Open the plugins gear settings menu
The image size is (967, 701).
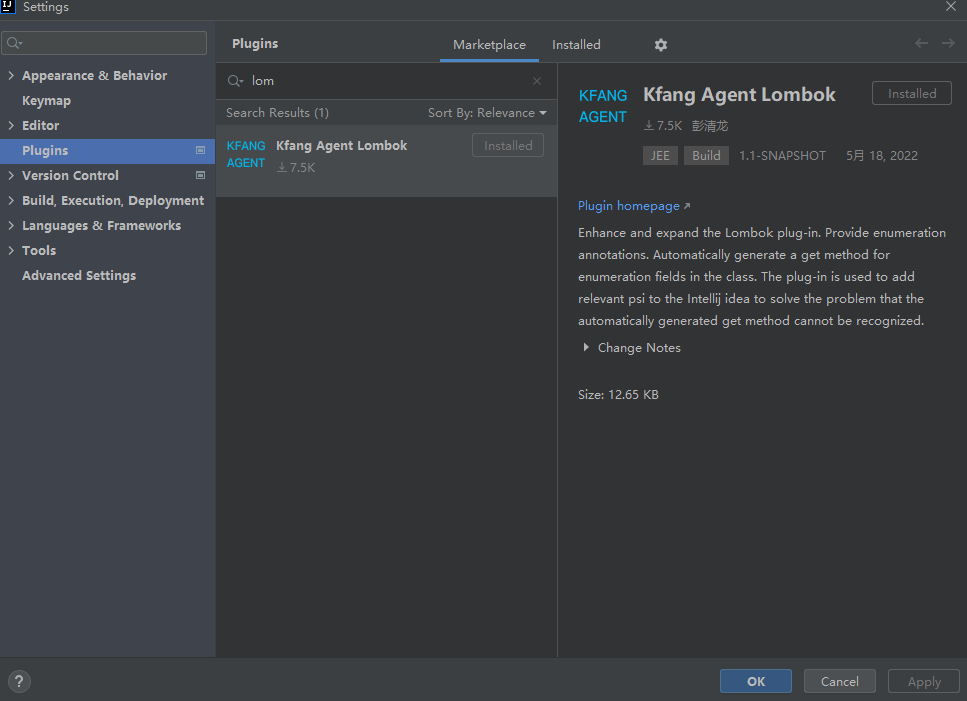click(x=660, y=45)
